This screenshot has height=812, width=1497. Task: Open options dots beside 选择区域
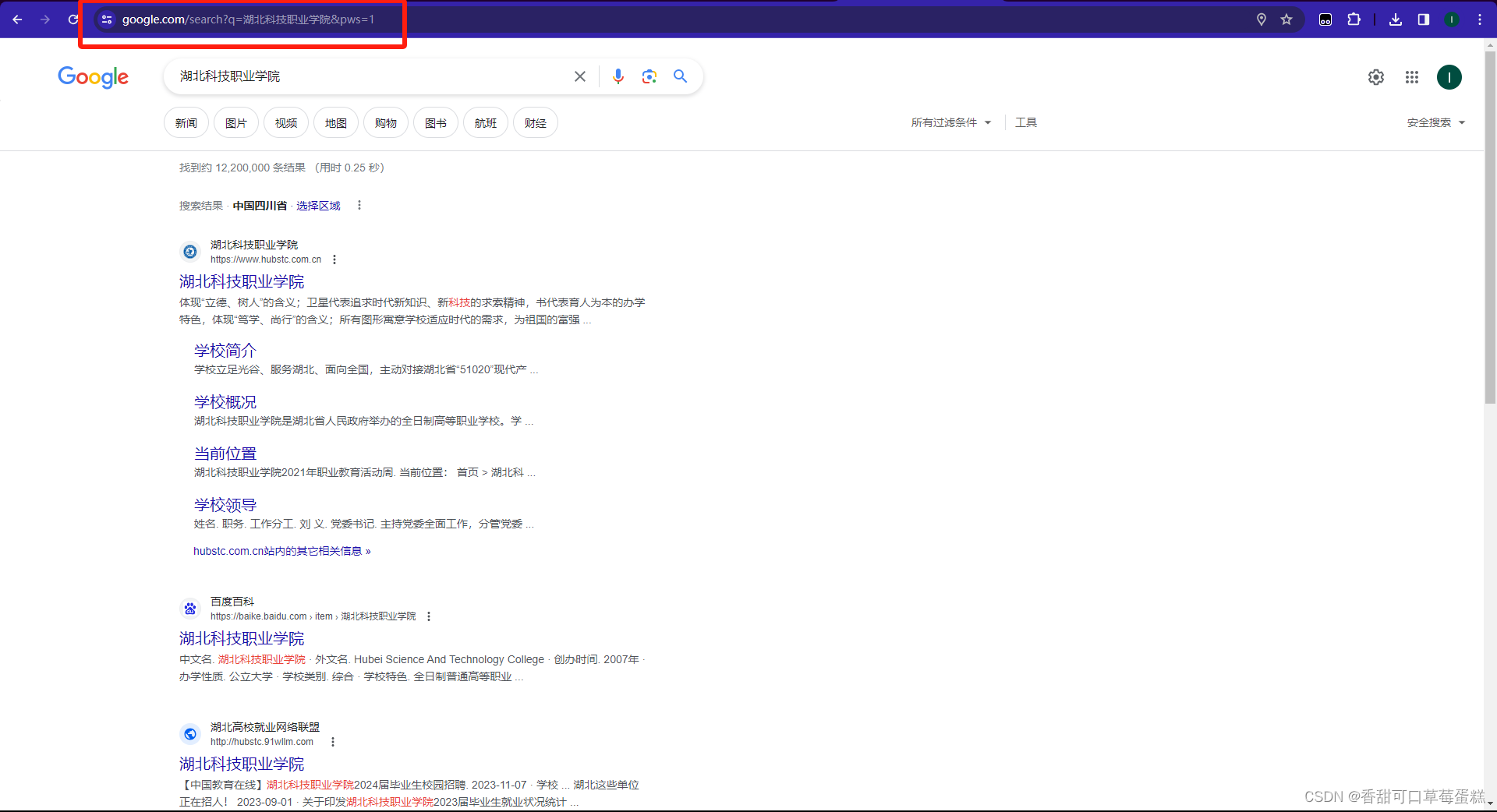tap(359, 206)
